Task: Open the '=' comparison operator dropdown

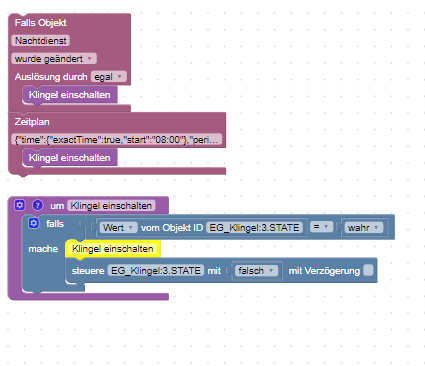Action: (321, 227)
